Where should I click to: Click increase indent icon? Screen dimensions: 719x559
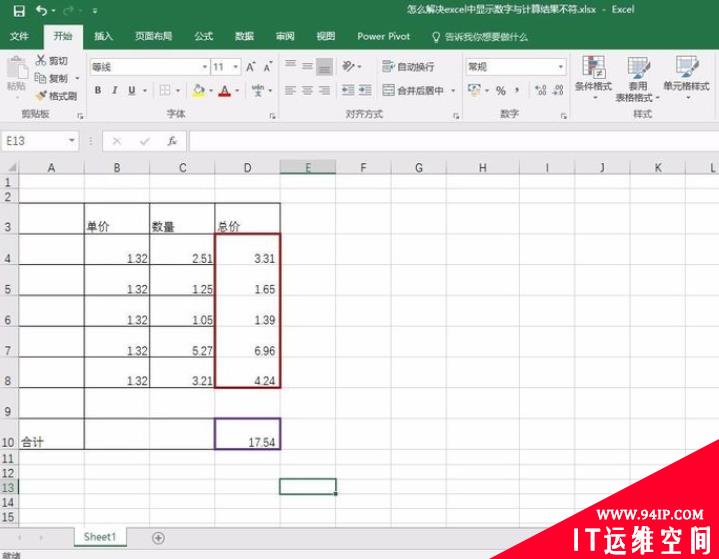click(x=365, y=90)
